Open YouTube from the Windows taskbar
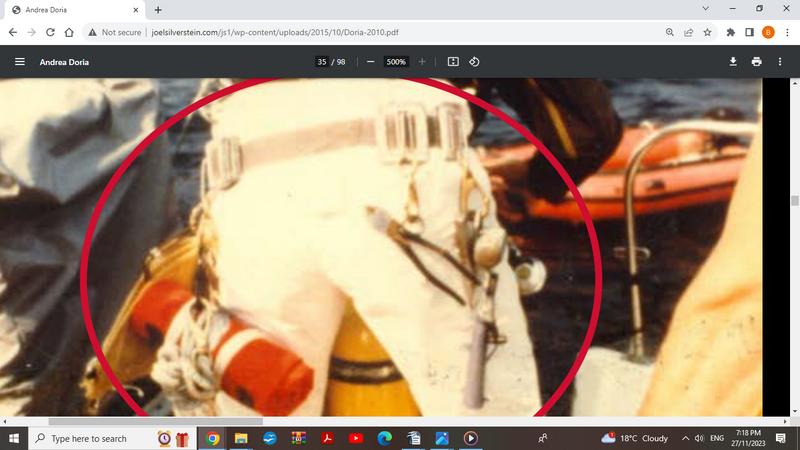800x450 pixels. coord(356,438)
